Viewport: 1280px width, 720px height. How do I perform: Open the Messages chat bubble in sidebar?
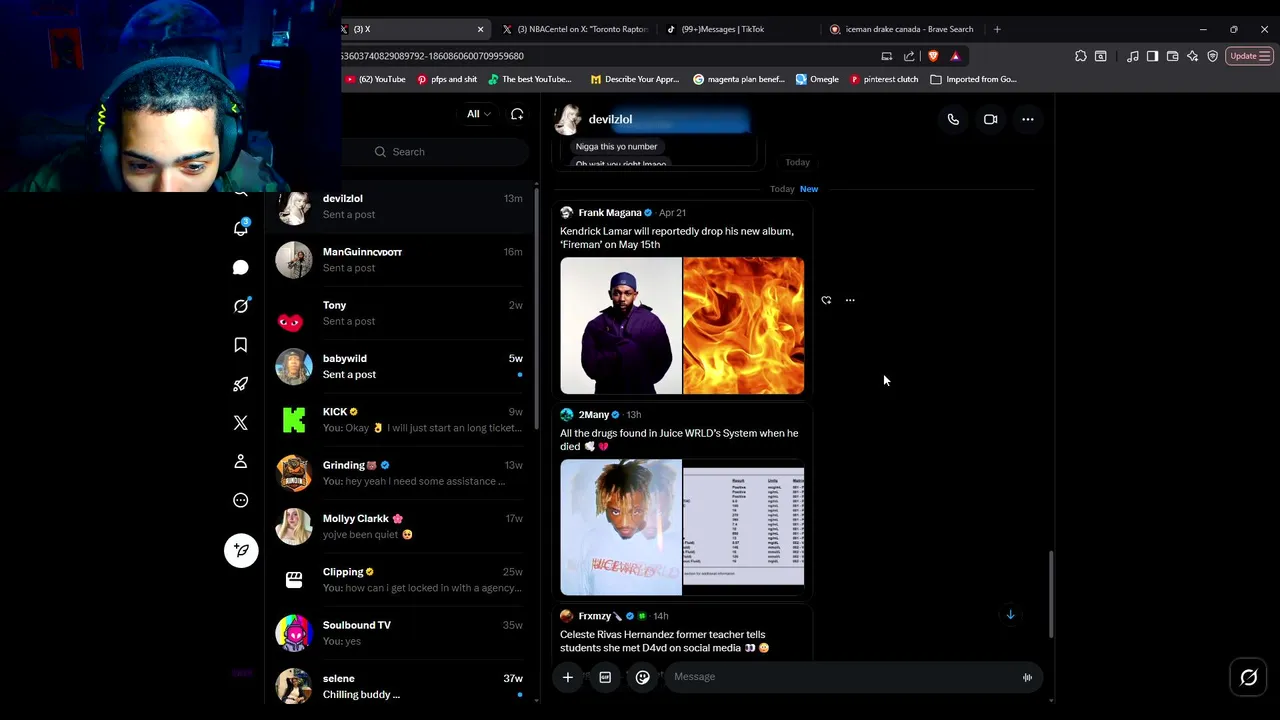241,267
